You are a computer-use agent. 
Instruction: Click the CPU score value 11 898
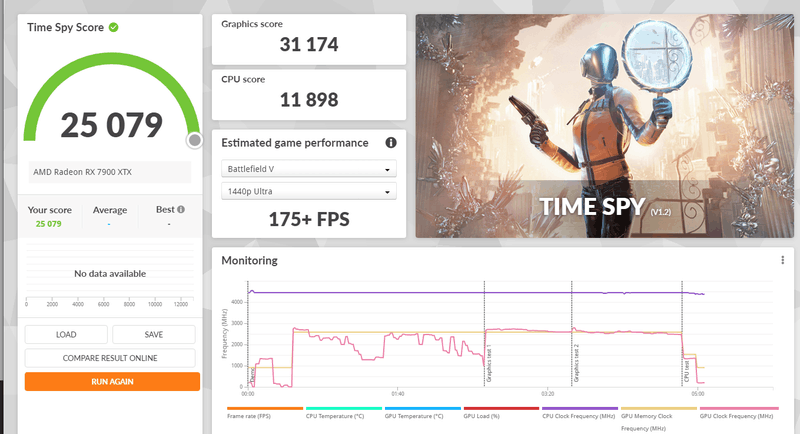[x=309, y=99]
